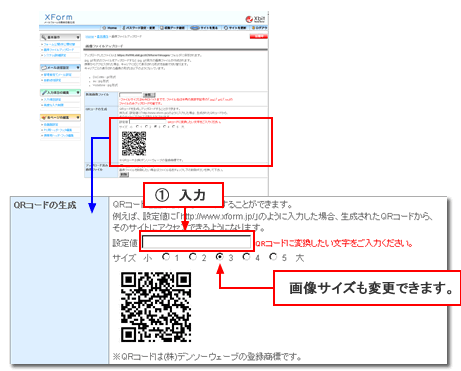The width and height of the screenshot is (461, 371).
Task: Click the collected data check icon in navigation
Action: (x=162, y=28)
